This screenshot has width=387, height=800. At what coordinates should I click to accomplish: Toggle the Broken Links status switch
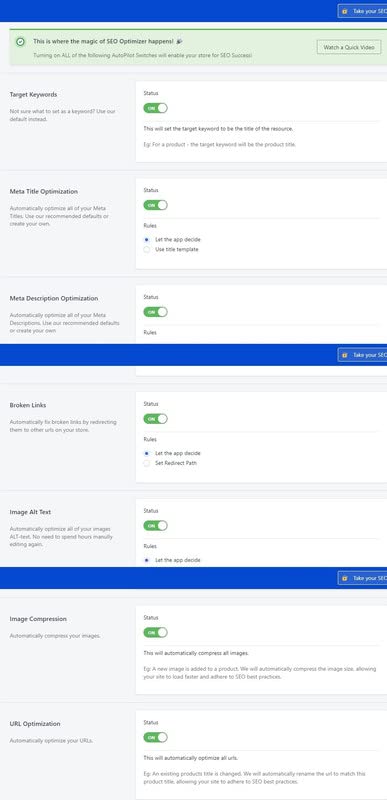[x=156, y=419]
